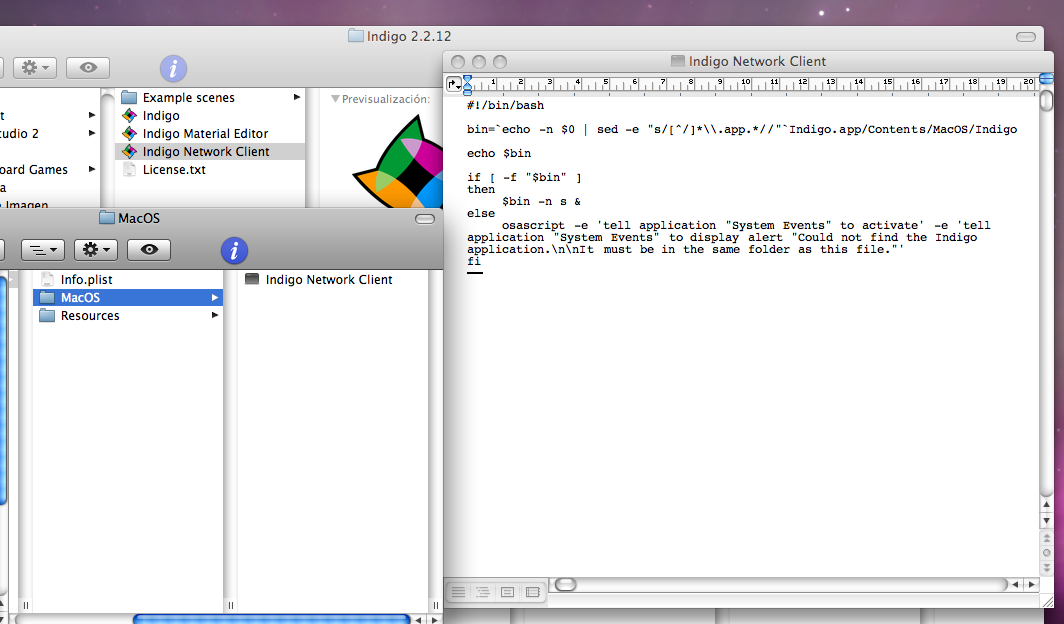Select Example scenes folder

click(x=188, y=98)
